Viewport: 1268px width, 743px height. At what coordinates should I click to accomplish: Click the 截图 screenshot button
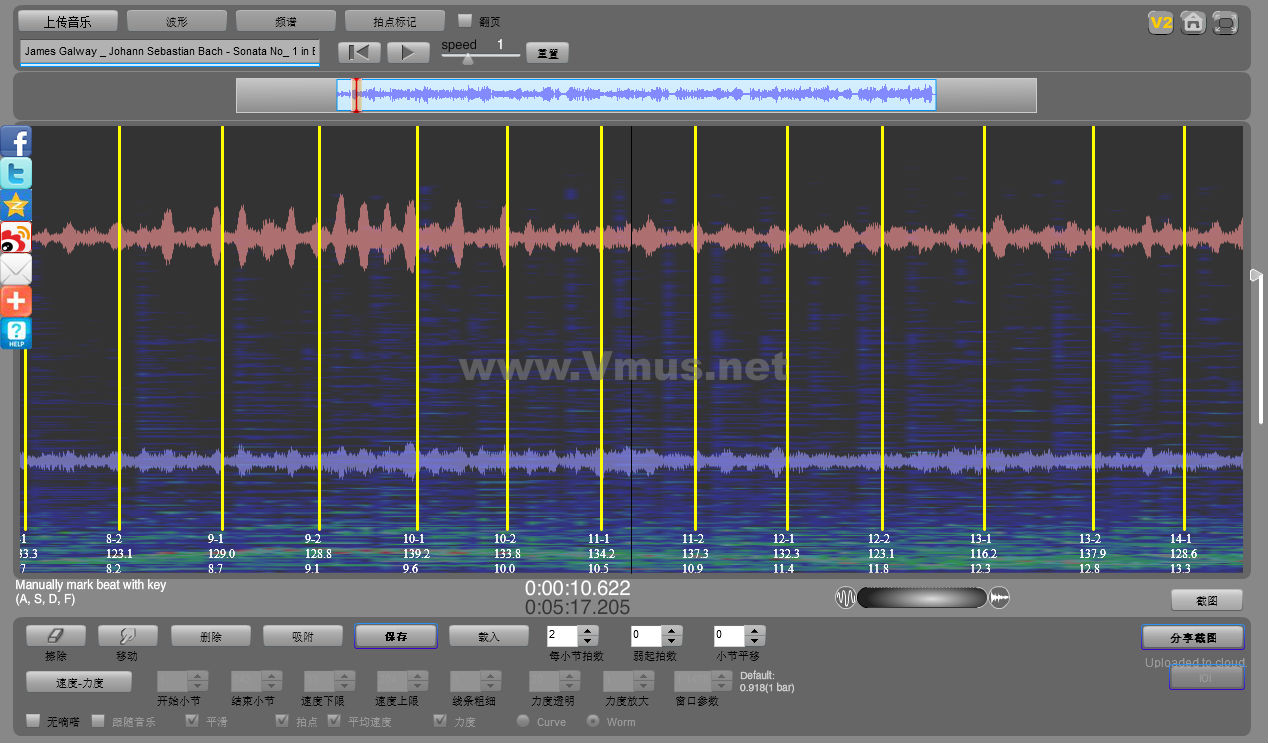point(1207,600)
